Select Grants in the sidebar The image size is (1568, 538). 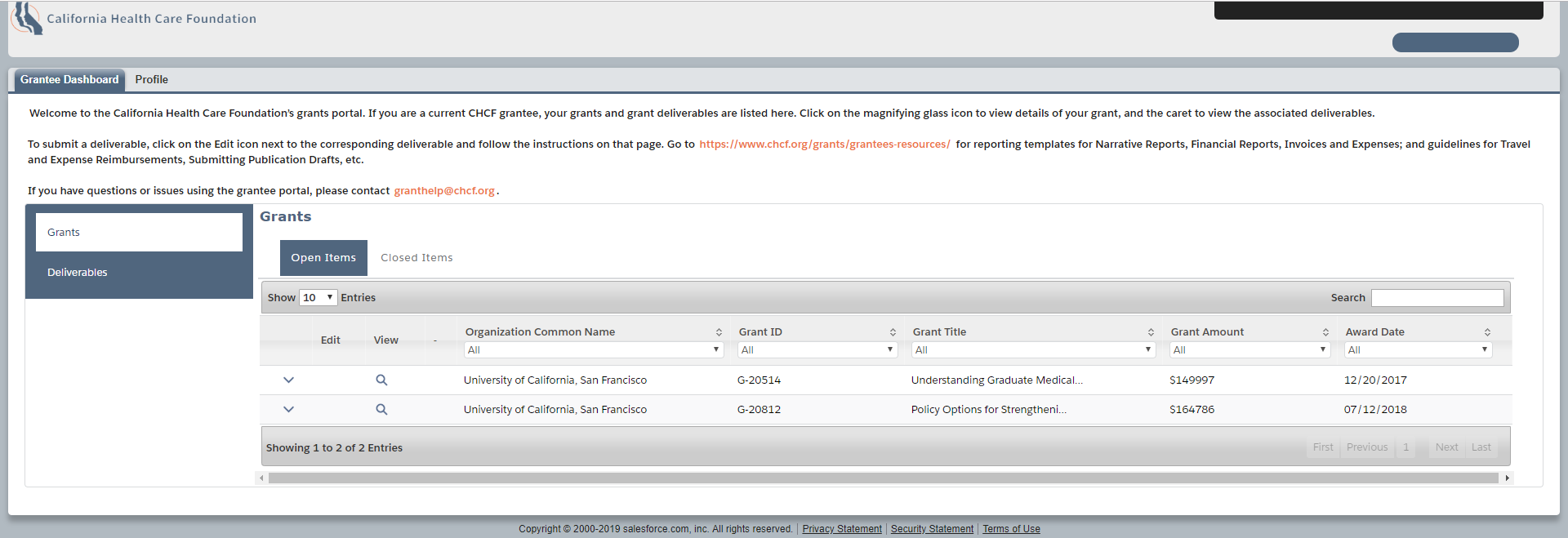[139, 233]
